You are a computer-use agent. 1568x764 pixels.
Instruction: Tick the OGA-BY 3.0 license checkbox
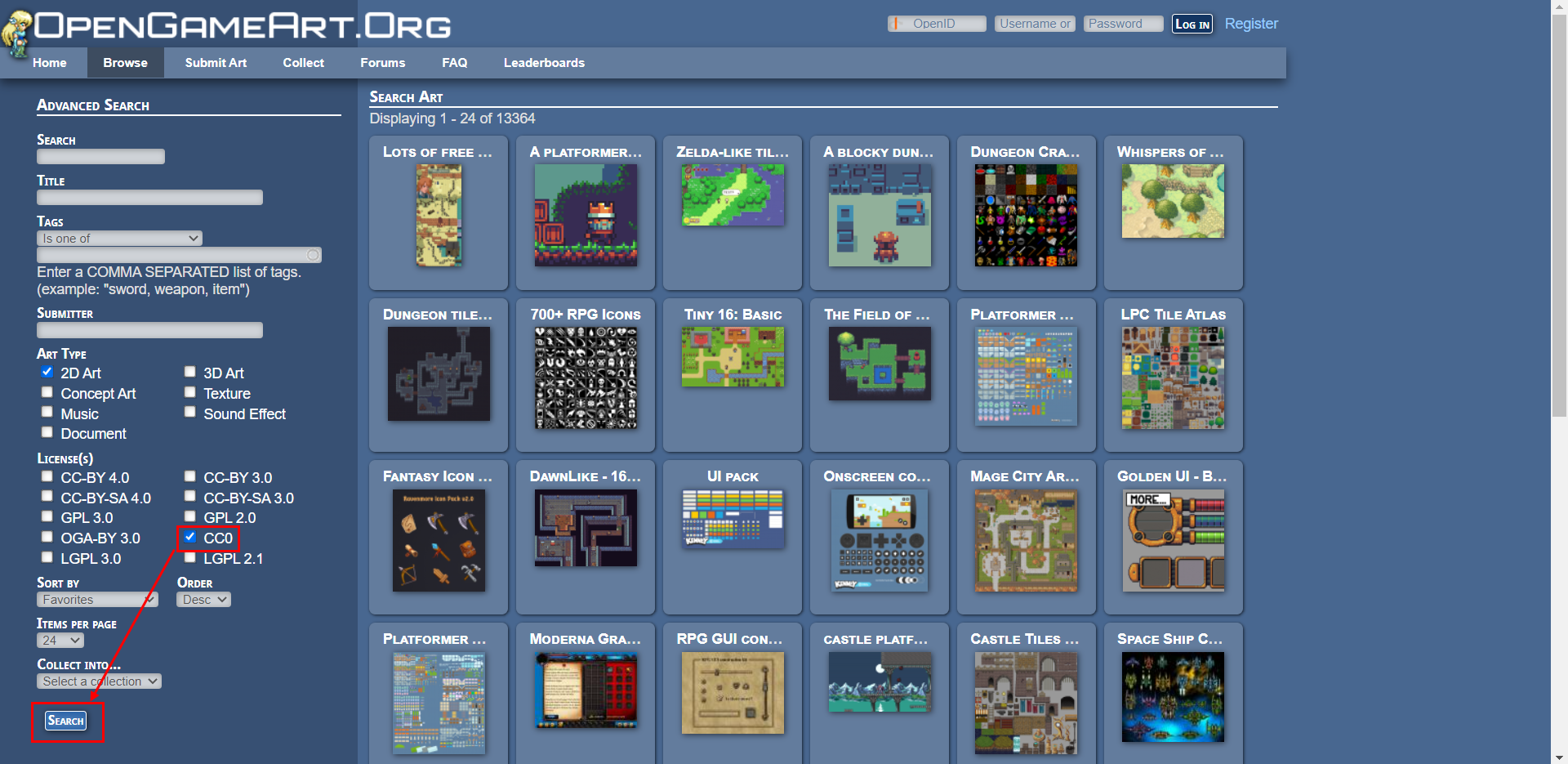[x=47, y=537]
